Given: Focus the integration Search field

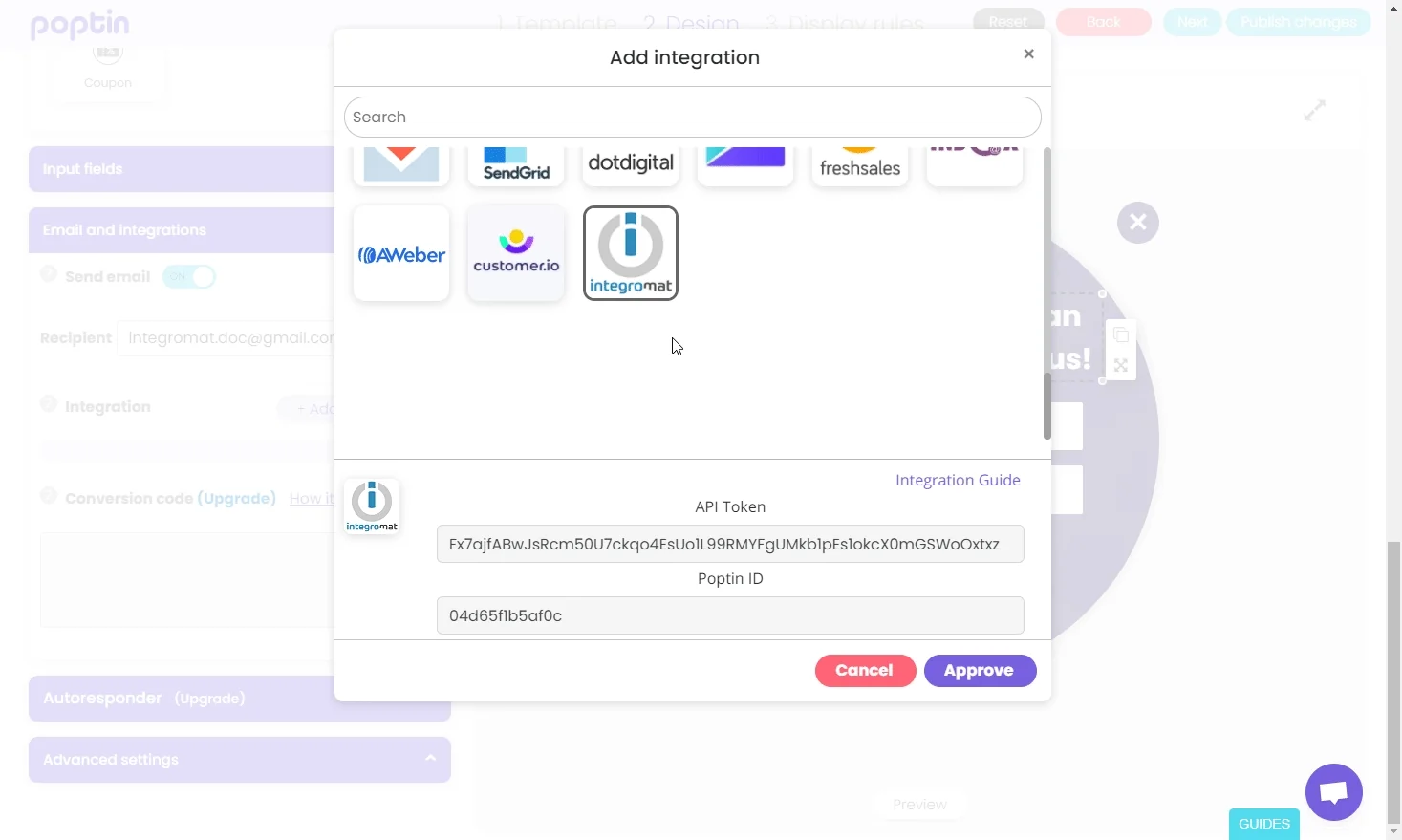Looking at the screenshot, I should point(693,117).
